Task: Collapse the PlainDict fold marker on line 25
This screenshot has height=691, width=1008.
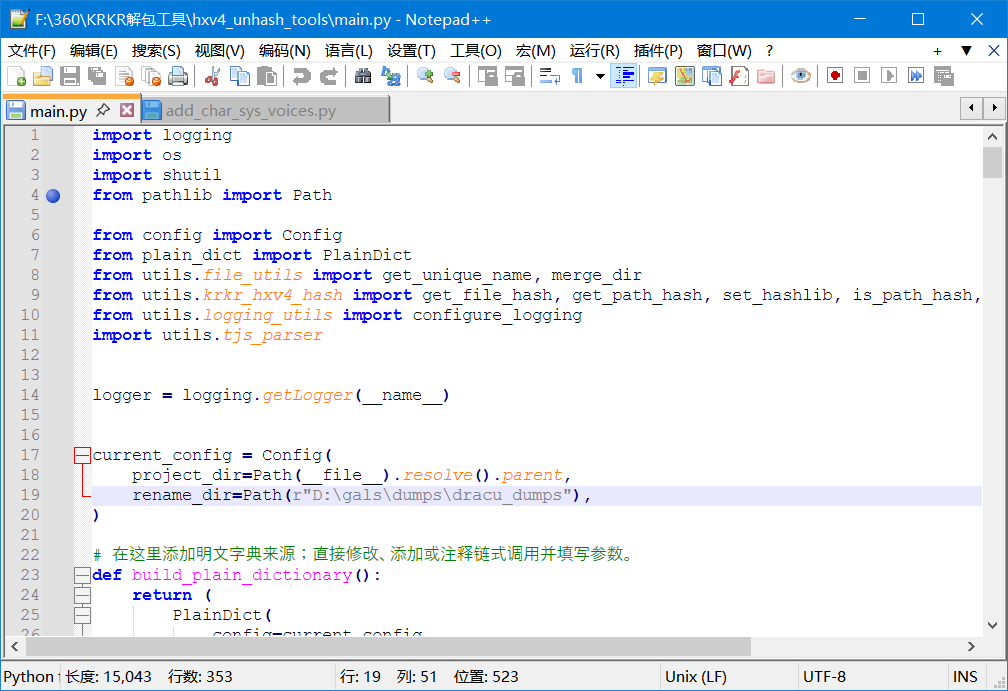Action: (82, 615)
